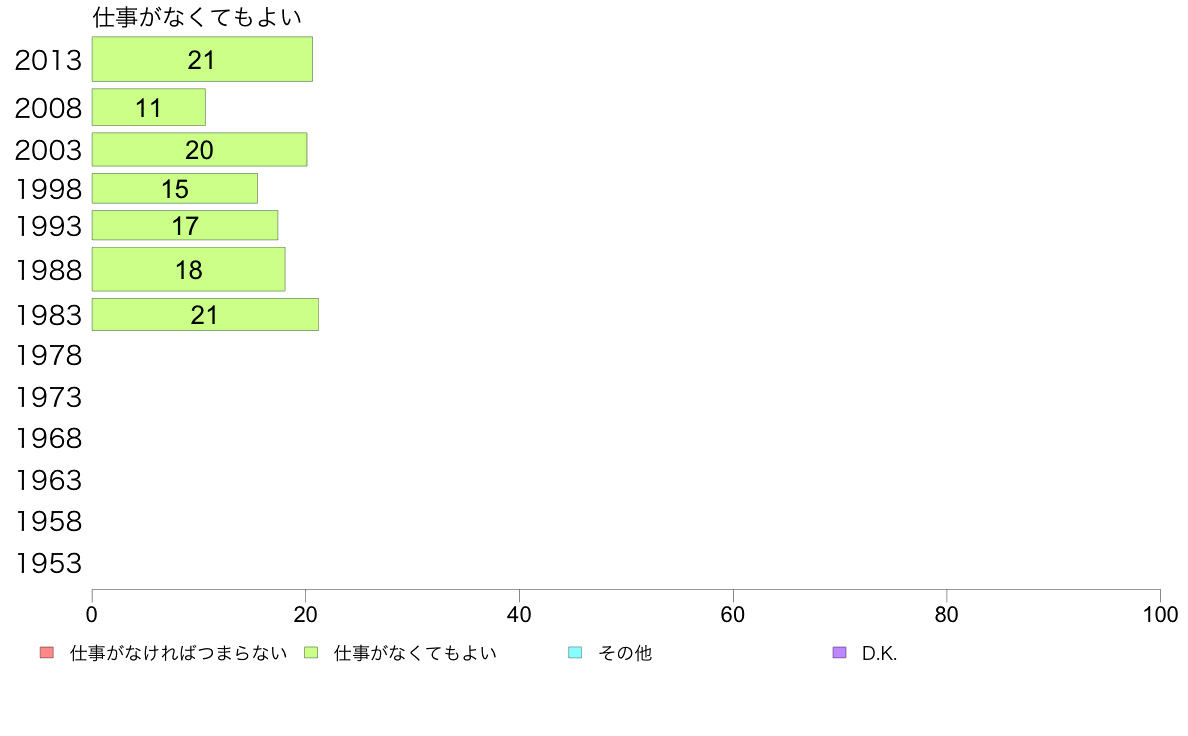Click the 40 axis tick label

[519, 615]
